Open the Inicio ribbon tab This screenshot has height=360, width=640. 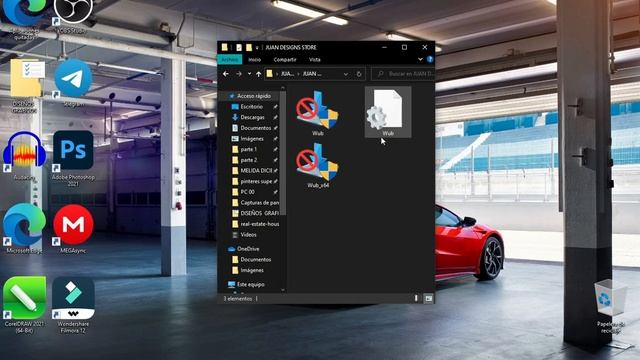(x=254, y=60)
